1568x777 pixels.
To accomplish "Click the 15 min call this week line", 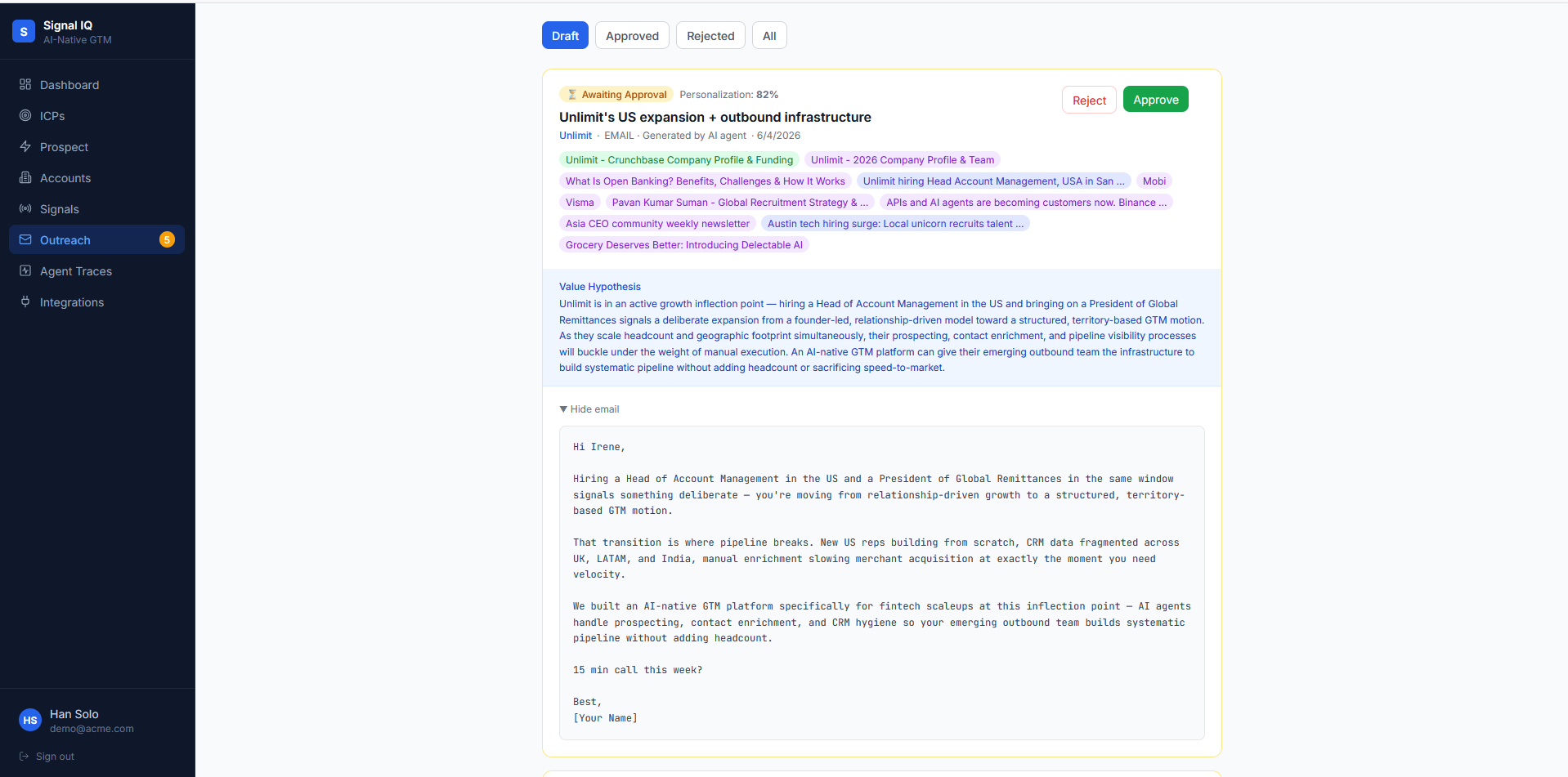I will pyautogui.click(x=638, y=670).
